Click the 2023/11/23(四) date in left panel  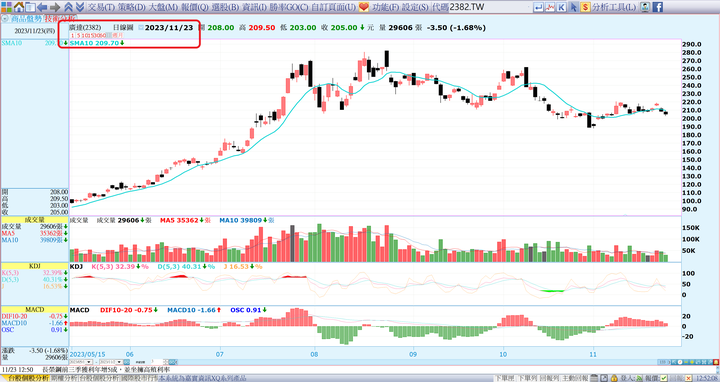pos(35,31)
